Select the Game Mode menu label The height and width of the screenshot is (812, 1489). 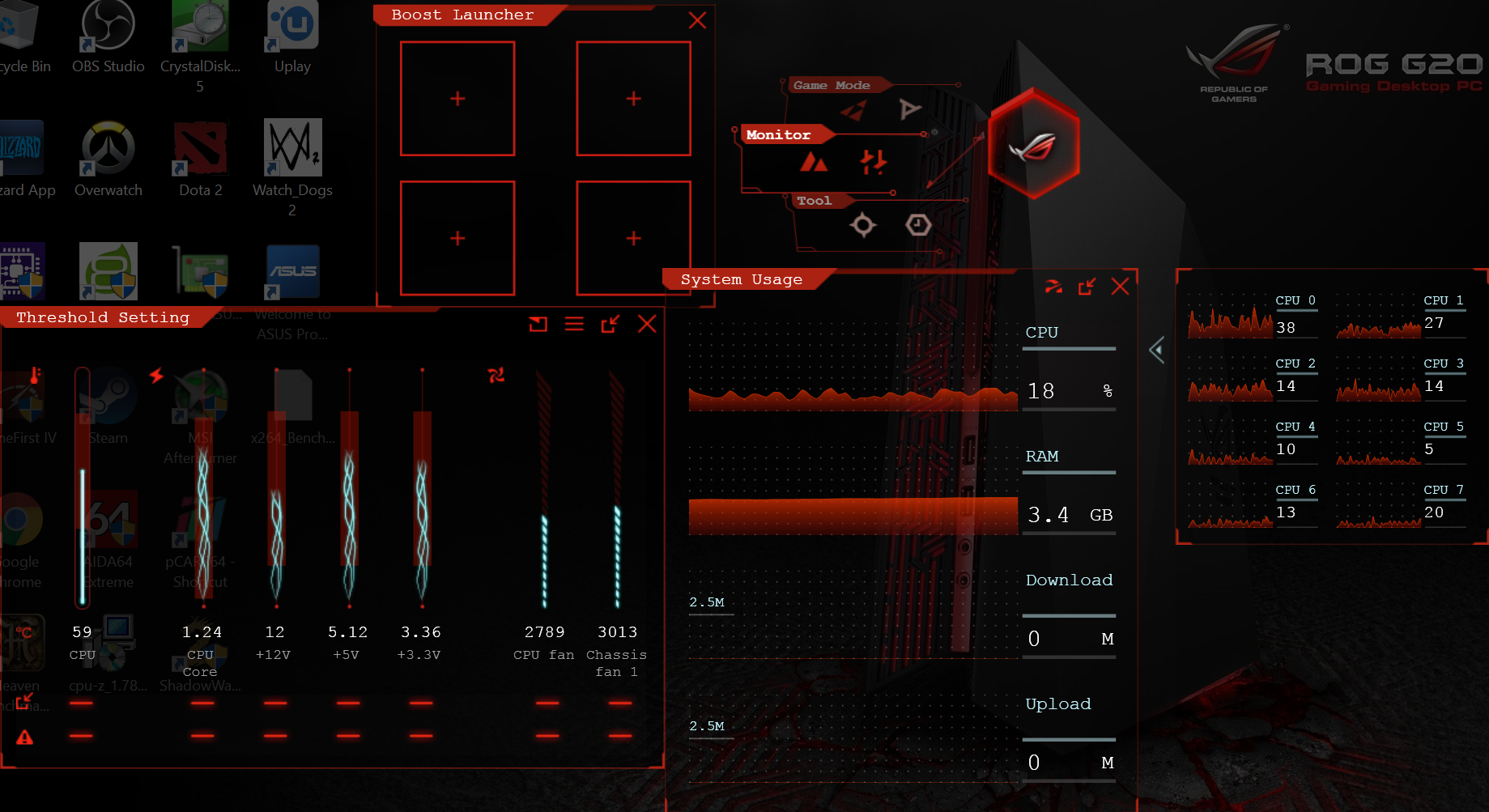tap(832, 85)
